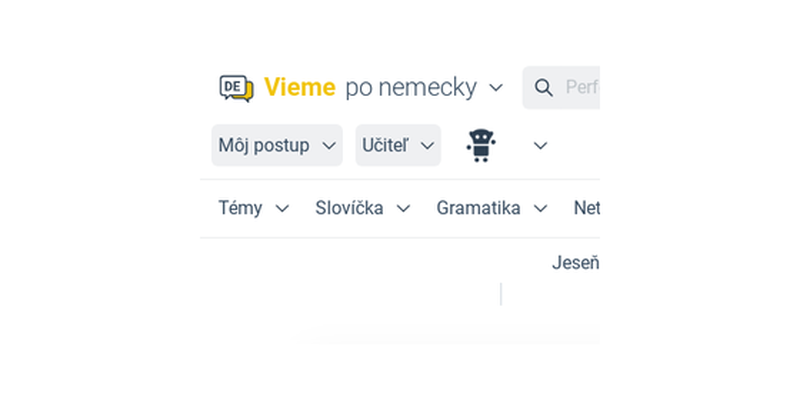Click the yellow 'Vieme' brand text

(x=299, y=87)
